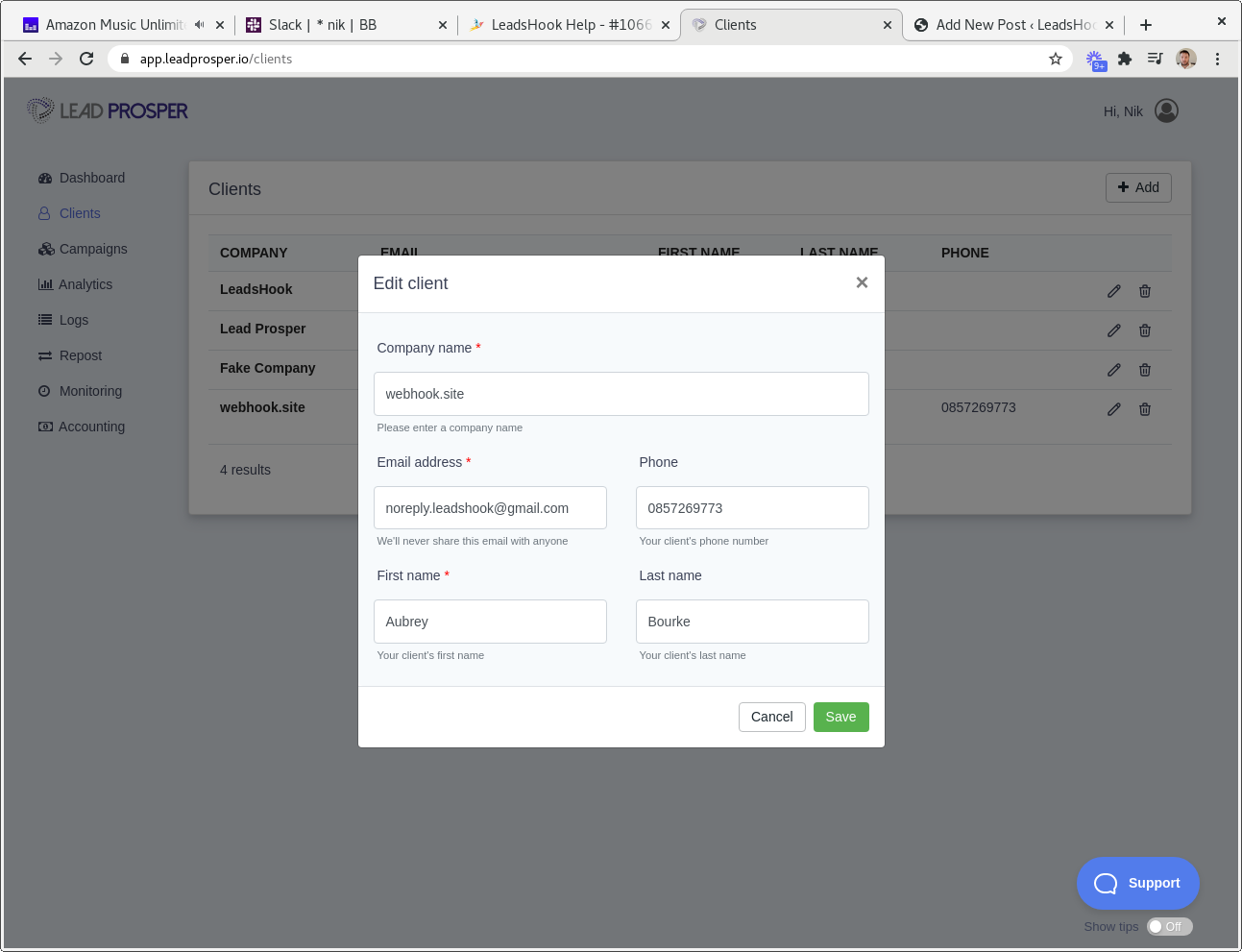Select the Lead Prosper company row
Image resolution: width=1242 pixels, height=952 pixels.
pyautogui.click(x=262, y=329)
